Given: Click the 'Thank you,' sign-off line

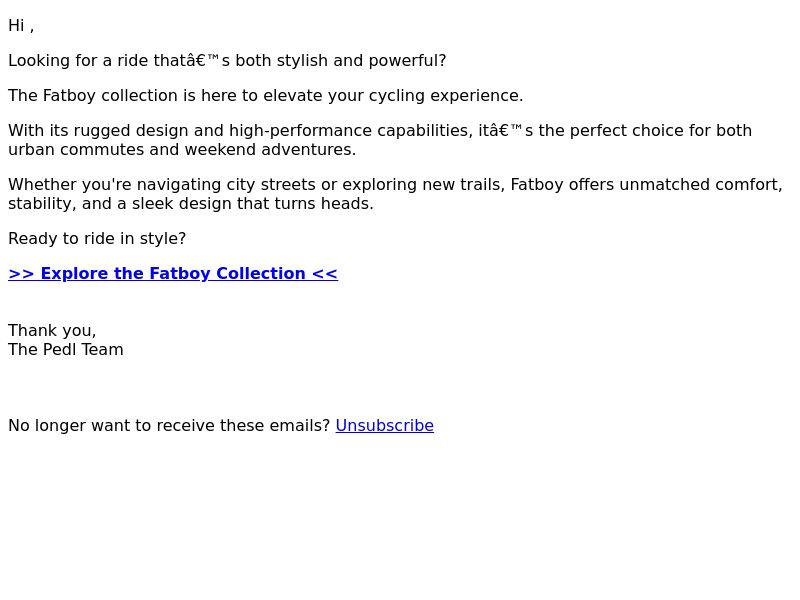Looking at the screenshot, I should [x=52, y=331].
